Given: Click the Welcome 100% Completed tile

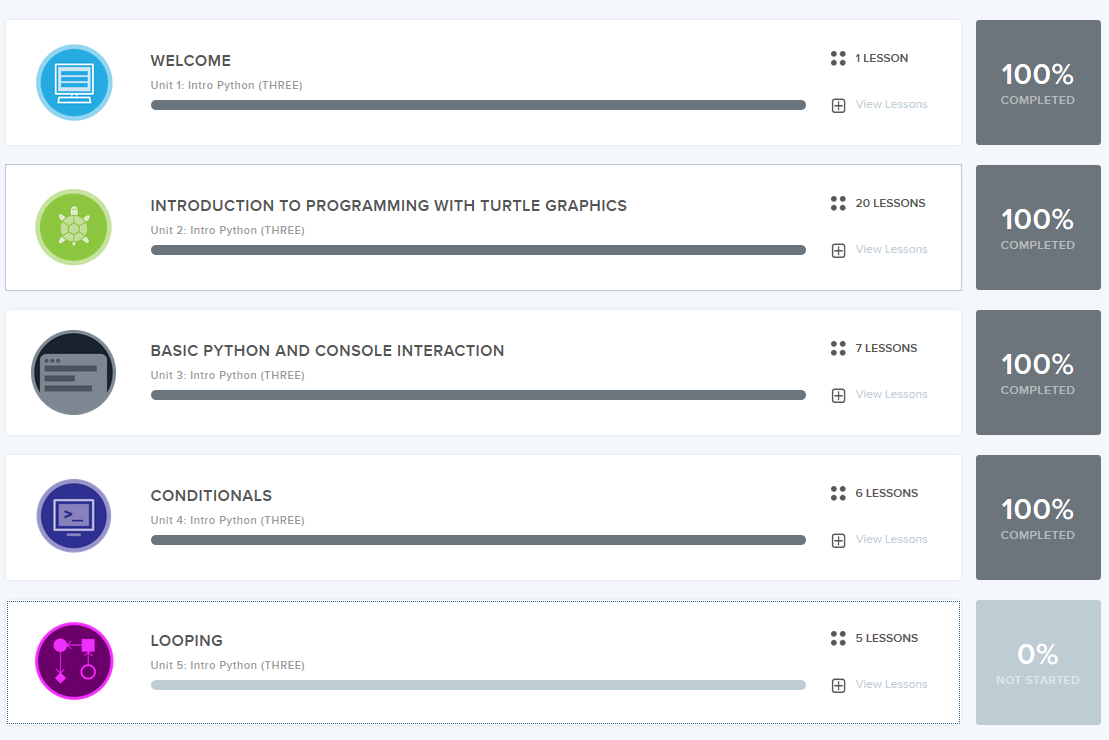Looking at the screenshot, I should tap(1038, 82).
